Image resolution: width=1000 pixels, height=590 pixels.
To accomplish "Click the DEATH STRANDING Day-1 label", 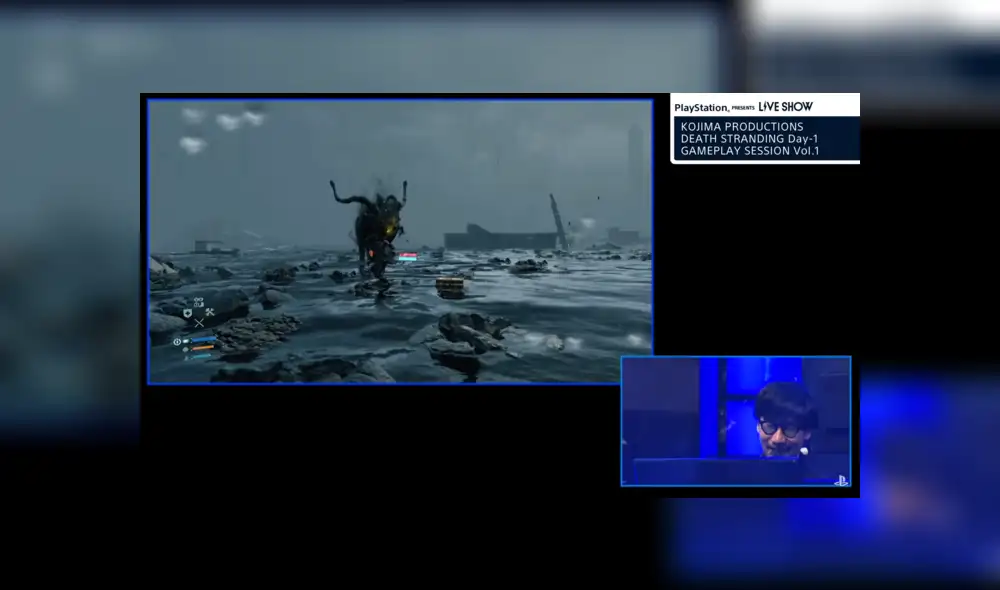I will (750, 138).
